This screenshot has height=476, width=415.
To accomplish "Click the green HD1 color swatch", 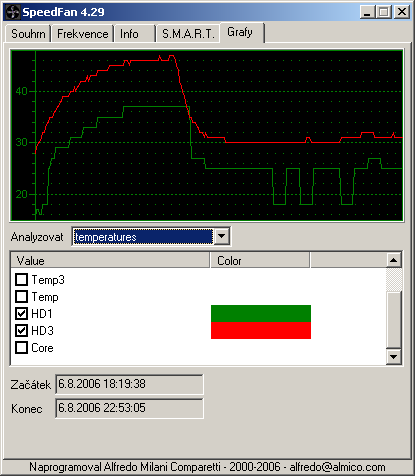I will [261, 313].
